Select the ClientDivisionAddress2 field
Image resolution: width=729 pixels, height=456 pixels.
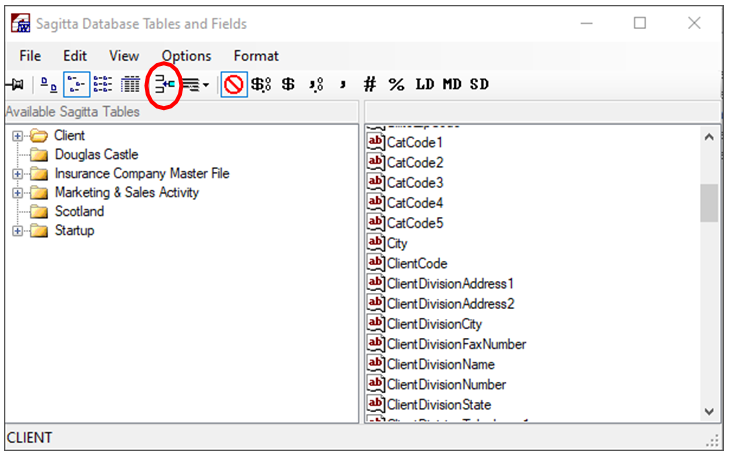click(451, 304)
